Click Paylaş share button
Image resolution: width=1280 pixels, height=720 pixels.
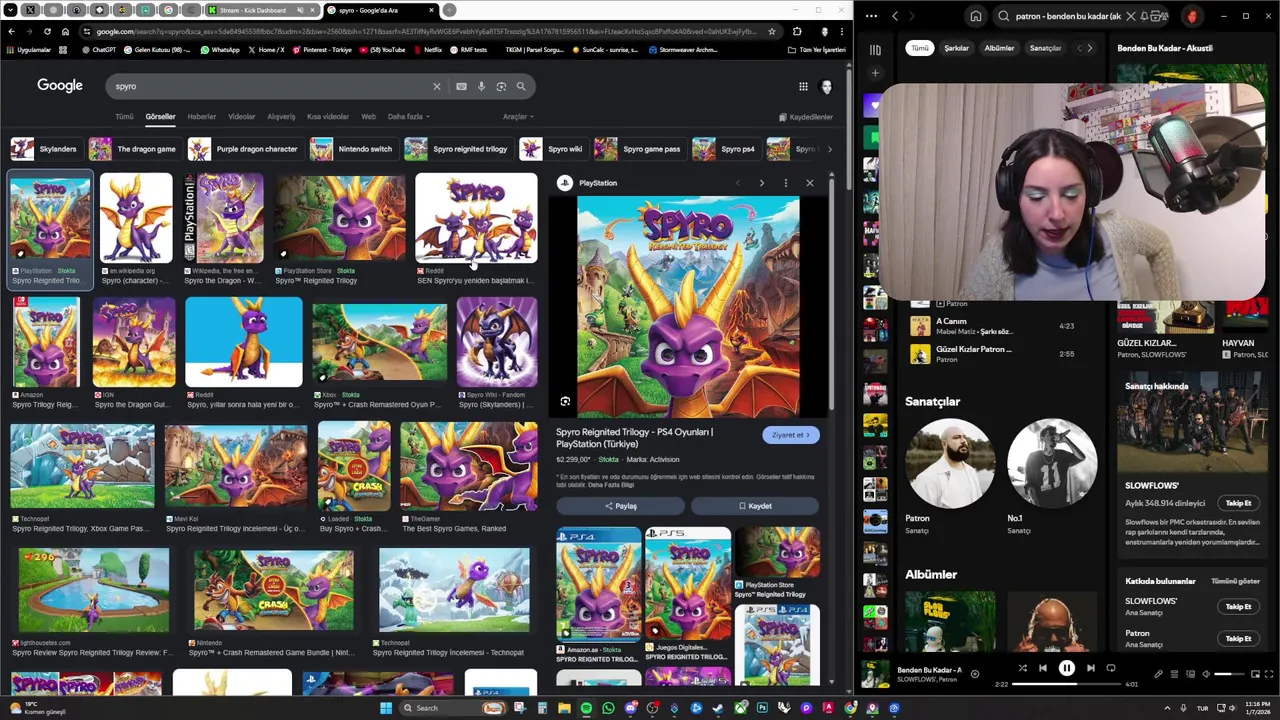pyautogui.click(x=620, y=506)
